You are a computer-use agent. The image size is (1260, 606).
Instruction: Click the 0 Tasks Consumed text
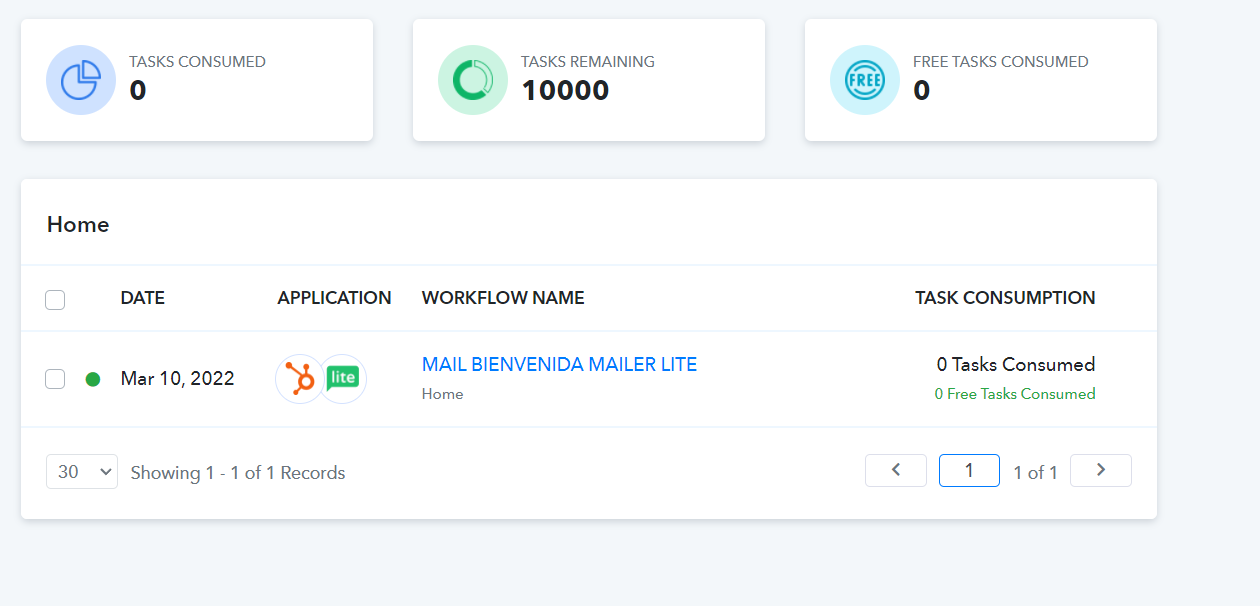pyautogui.click(x=1016, y=364)
